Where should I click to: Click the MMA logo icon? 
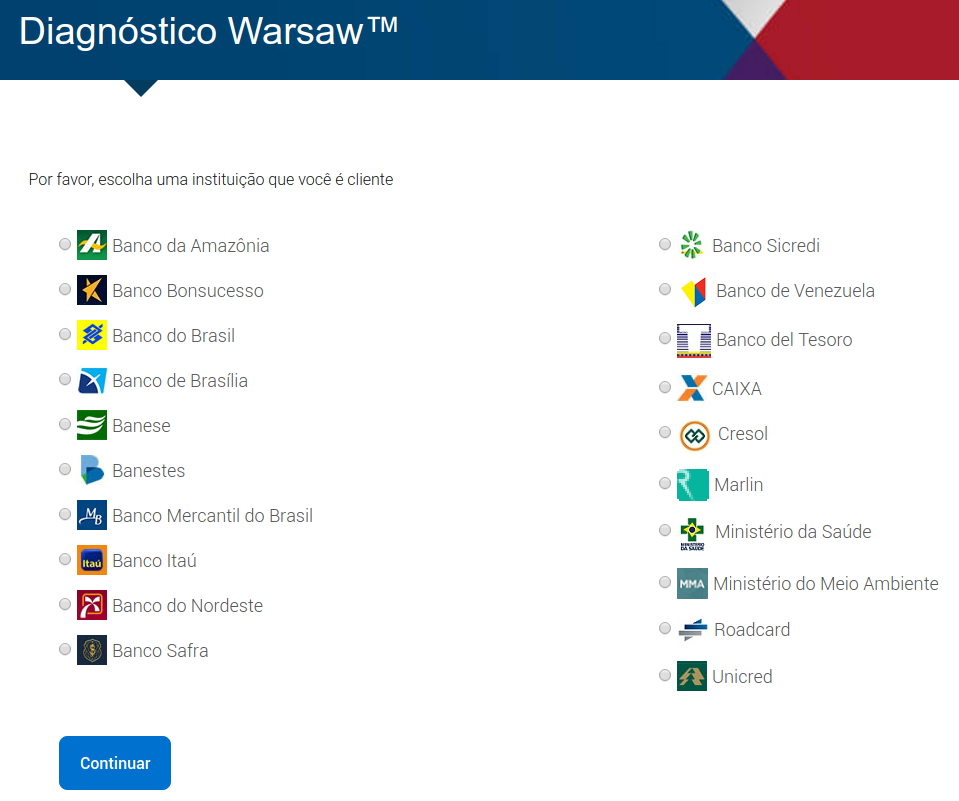692,583
